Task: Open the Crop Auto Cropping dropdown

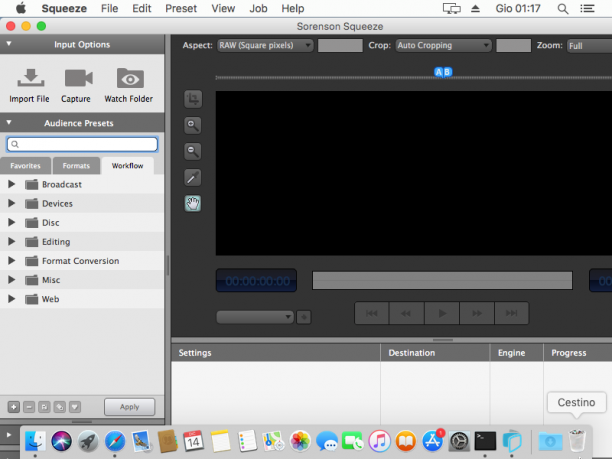Action: (x=443, y=45)
